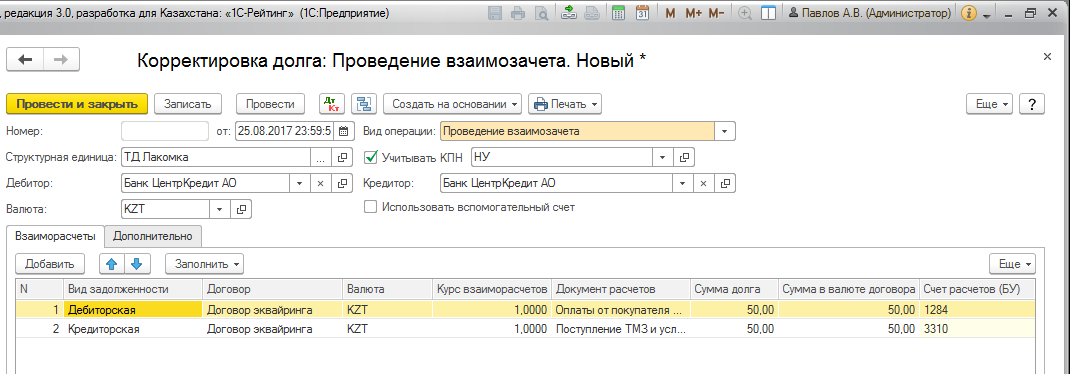Screen dimensions: 1070x374
Task: Open print preview from top toolbar
Action: [x=541, y=13]
